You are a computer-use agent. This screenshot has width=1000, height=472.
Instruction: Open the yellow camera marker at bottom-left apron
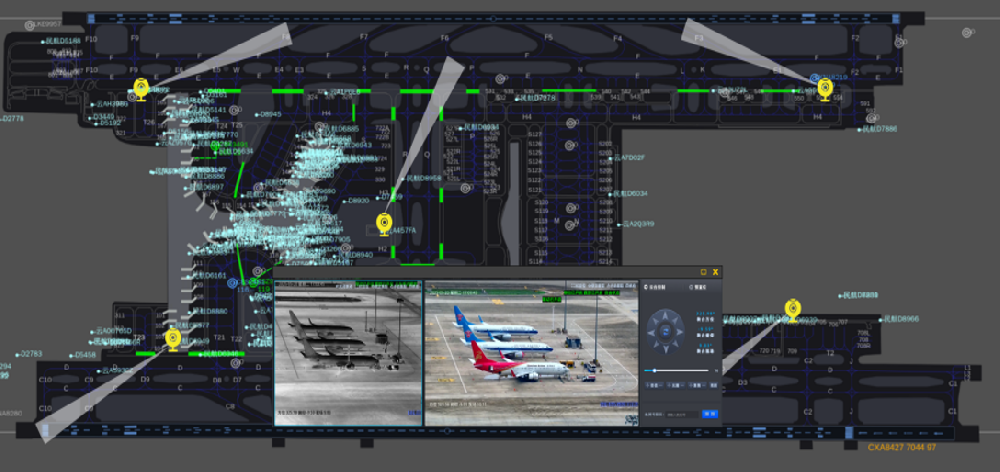tap(172, 339)
